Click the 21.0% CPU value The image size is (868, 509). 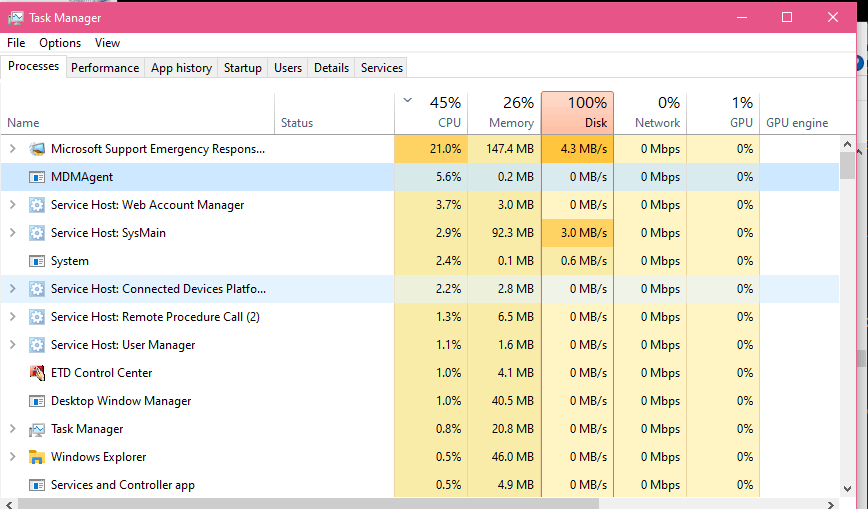[x=445, y=149]
